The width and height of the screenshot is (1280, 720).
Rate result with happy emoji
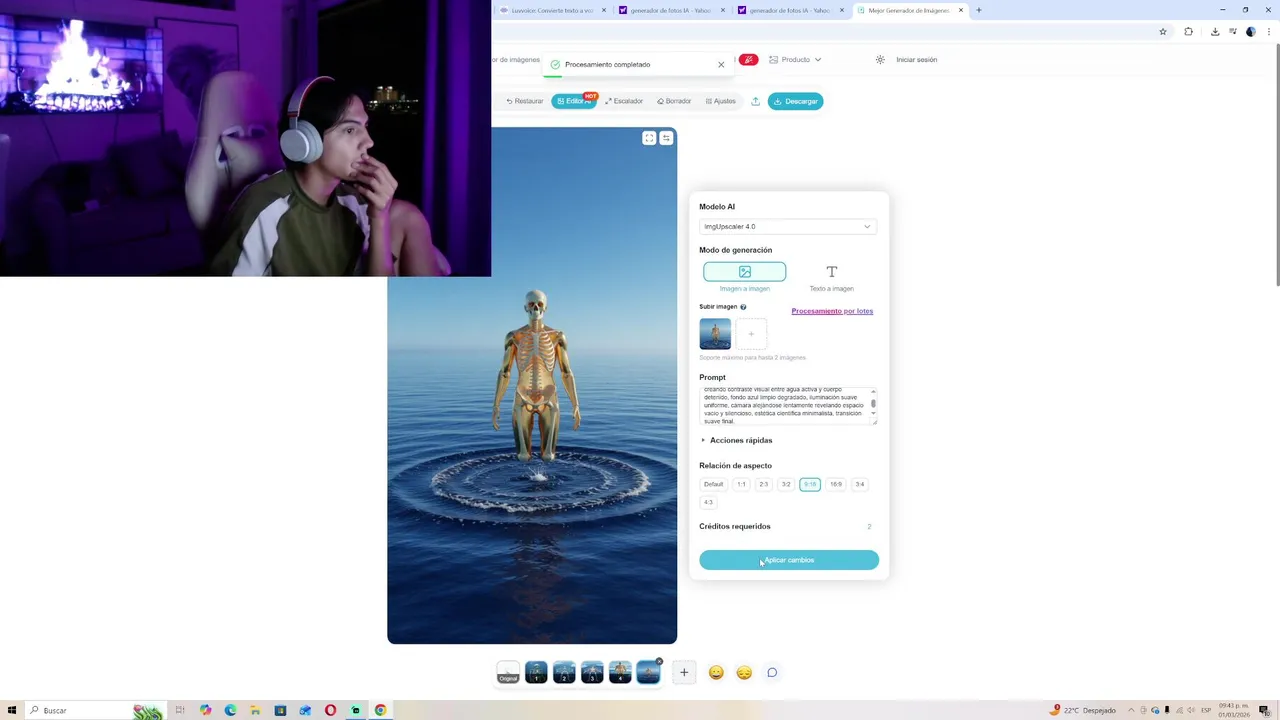(x=716, y=673)
